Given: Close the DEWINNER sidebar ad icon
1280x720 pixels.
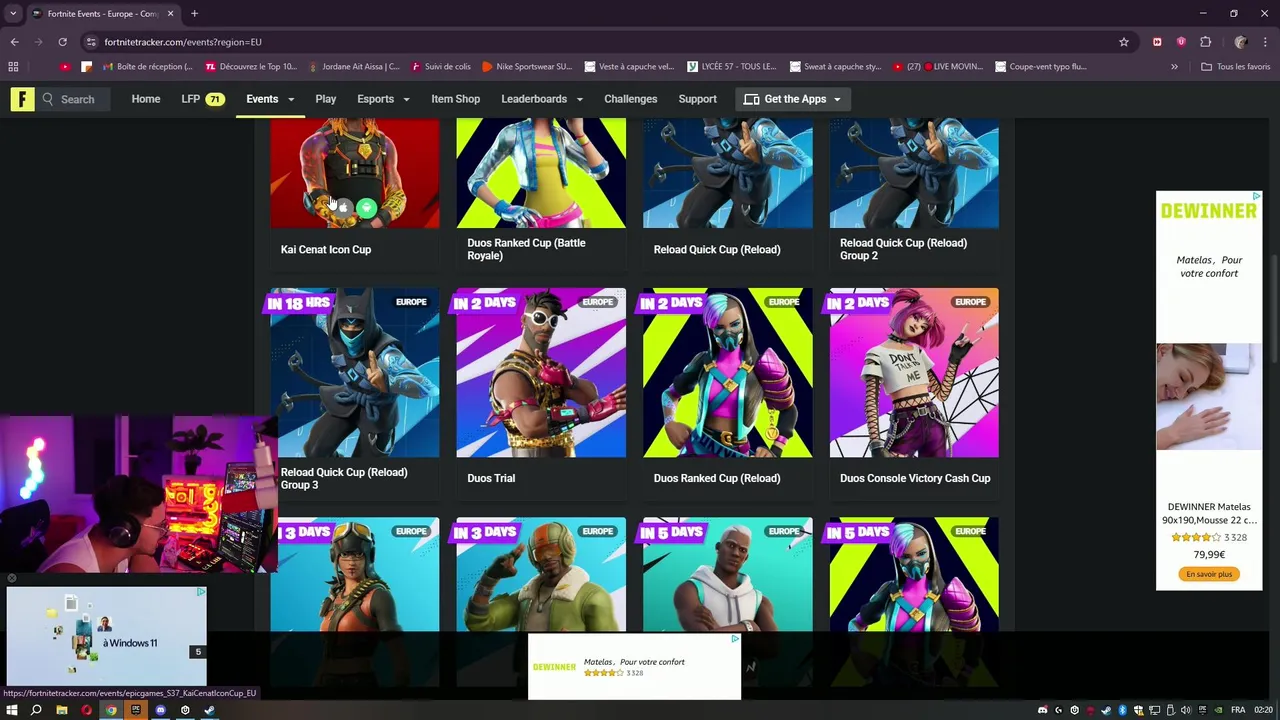Looking at the screenshot, I should coord(1256,197).
